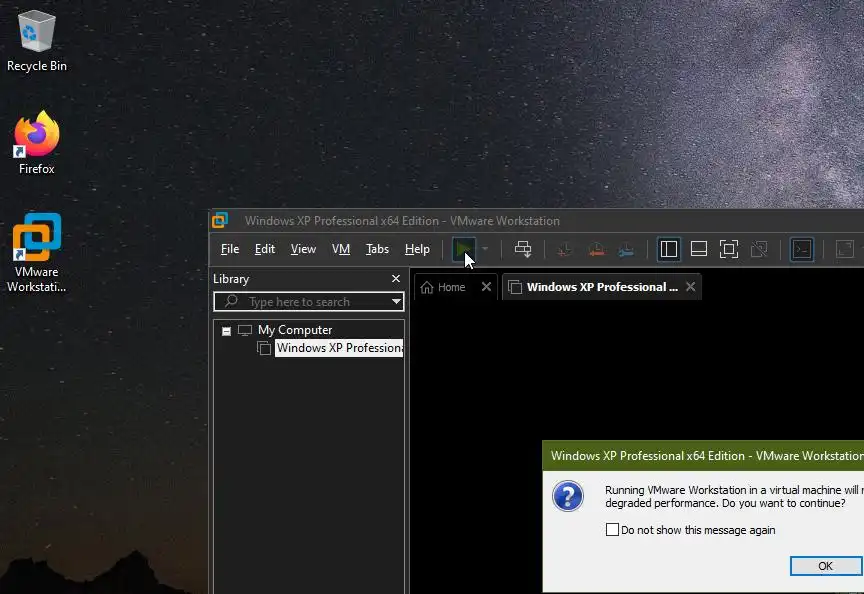Viewport: 864px width, 594px height.
Task: Click the Library search magnifier icon
Action: 231,301
